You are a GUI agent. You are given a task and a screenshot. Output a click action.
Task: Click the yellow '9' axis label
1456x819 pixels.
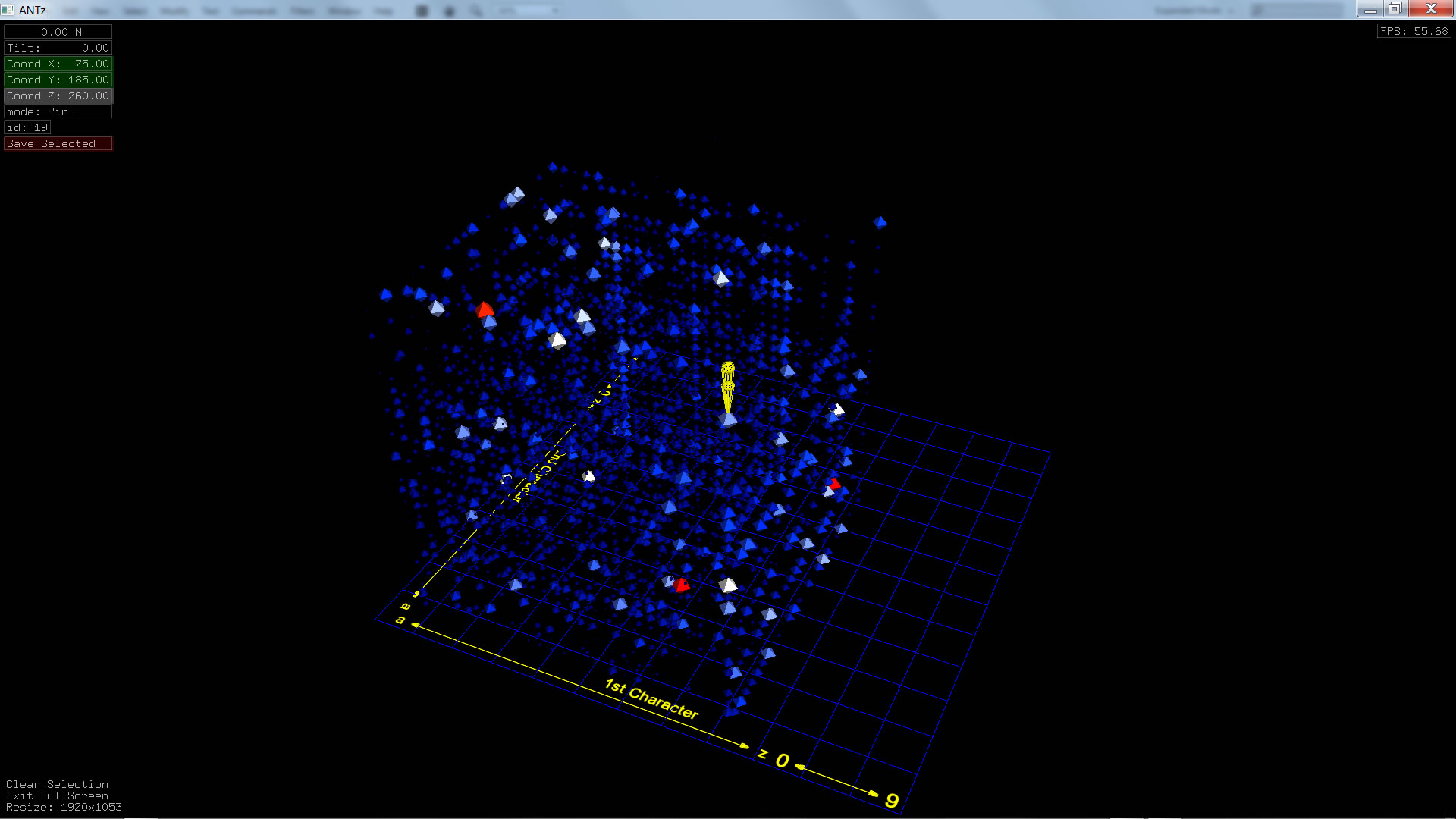[892, 801]
